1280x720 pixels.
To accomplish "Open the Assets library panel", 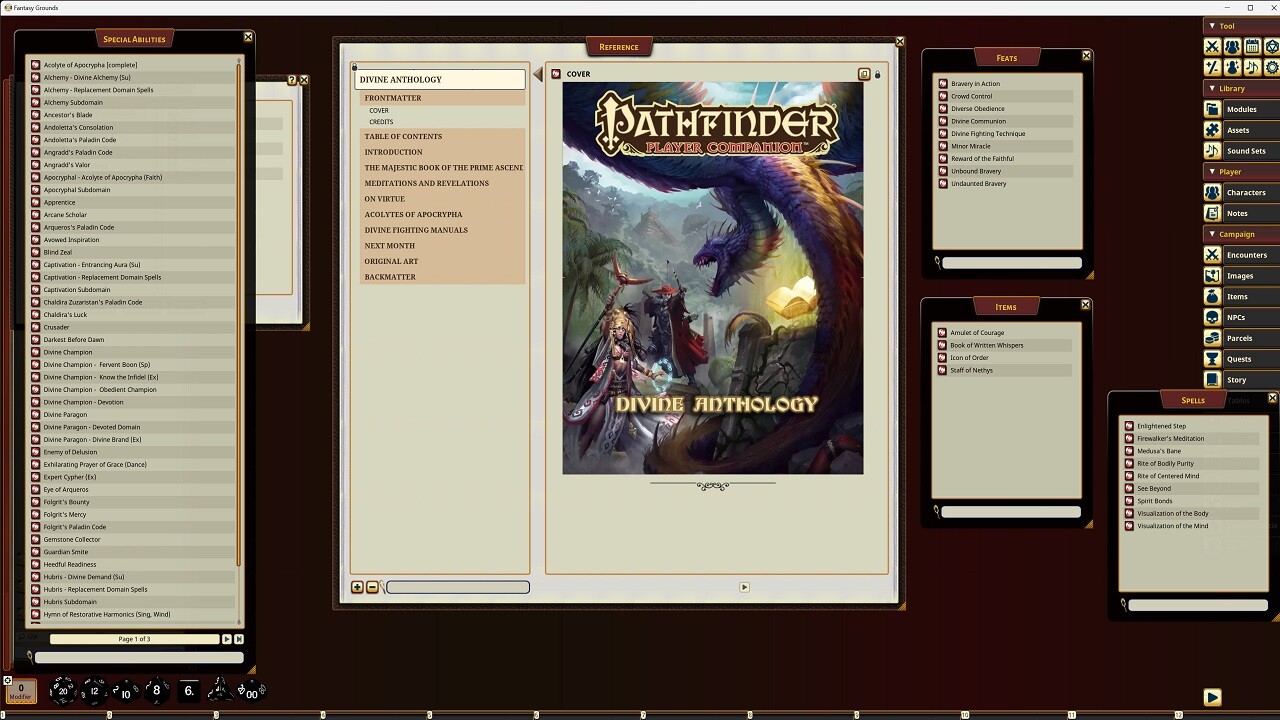I will (x=1244, y=129).
